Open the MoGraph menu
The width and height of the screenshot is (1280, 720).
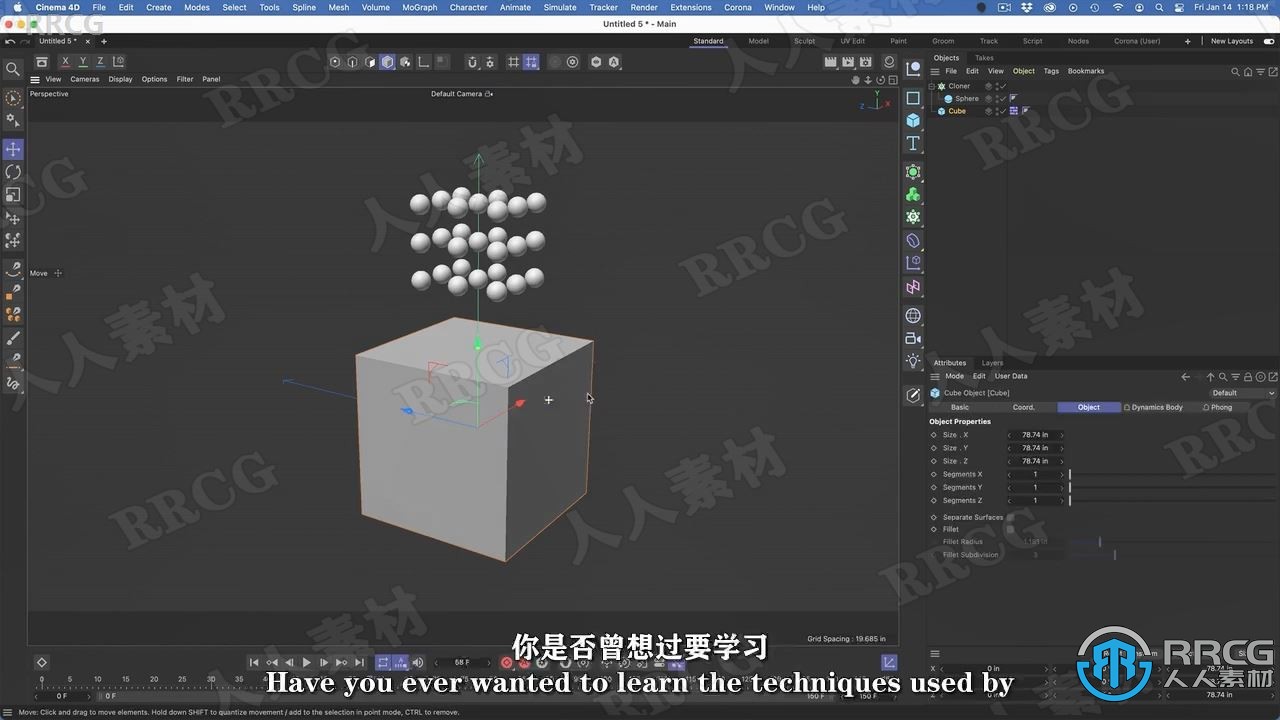point(419,7)
